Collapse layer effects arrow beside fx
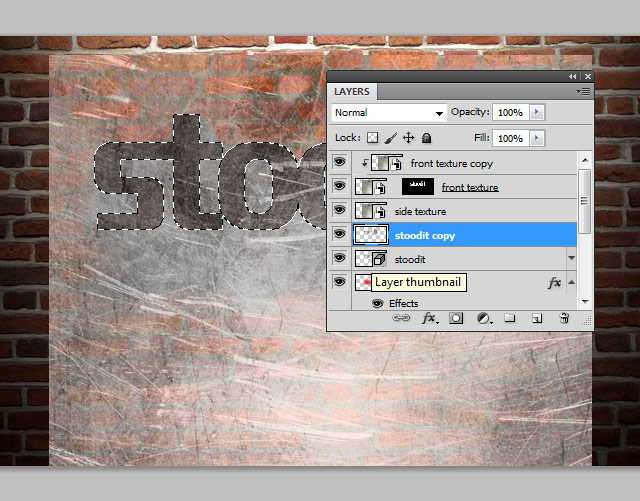 pyautogui.click(x=571, y=282)
